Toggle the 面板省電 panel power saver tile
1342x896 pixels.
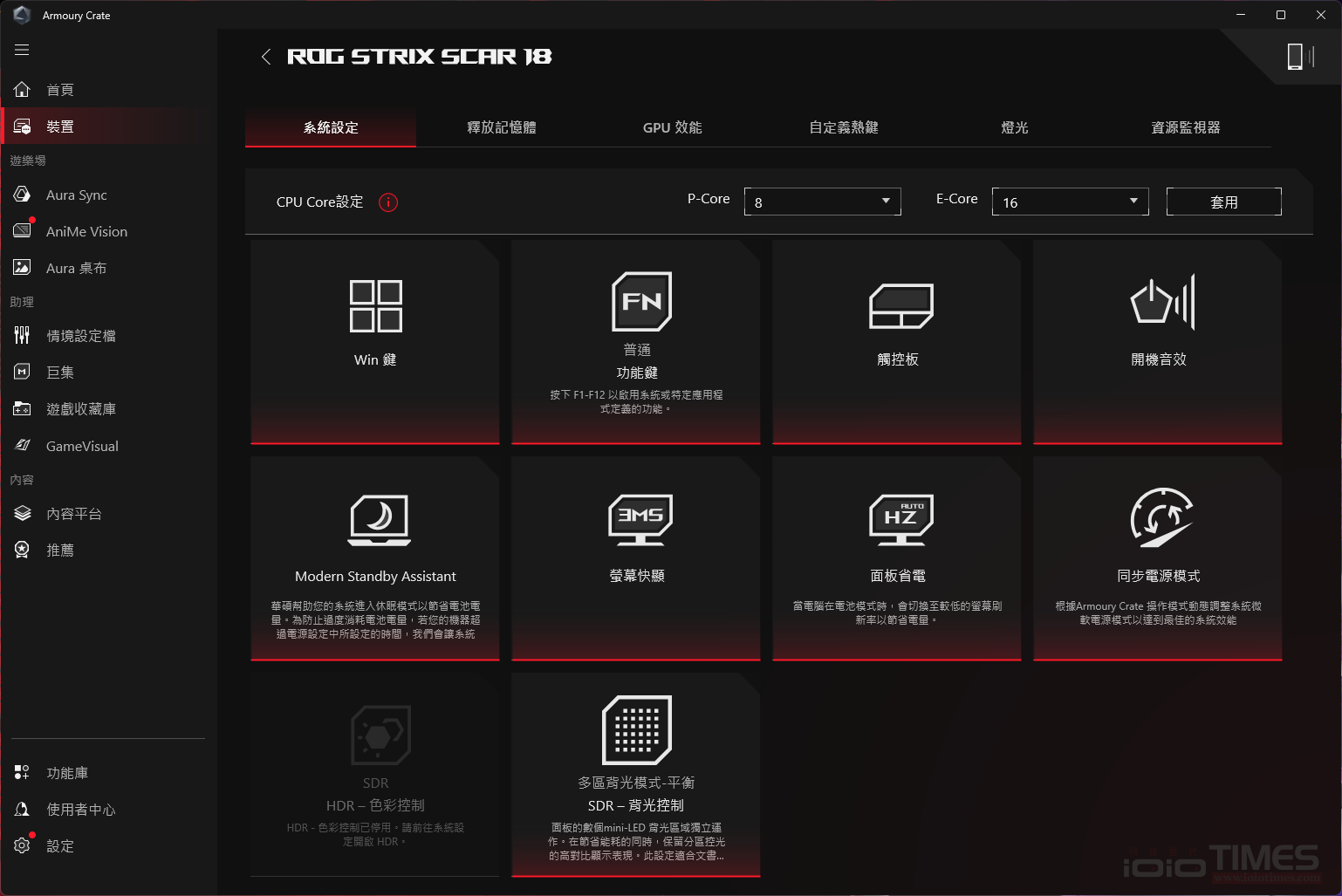click(x=897, y=558)
